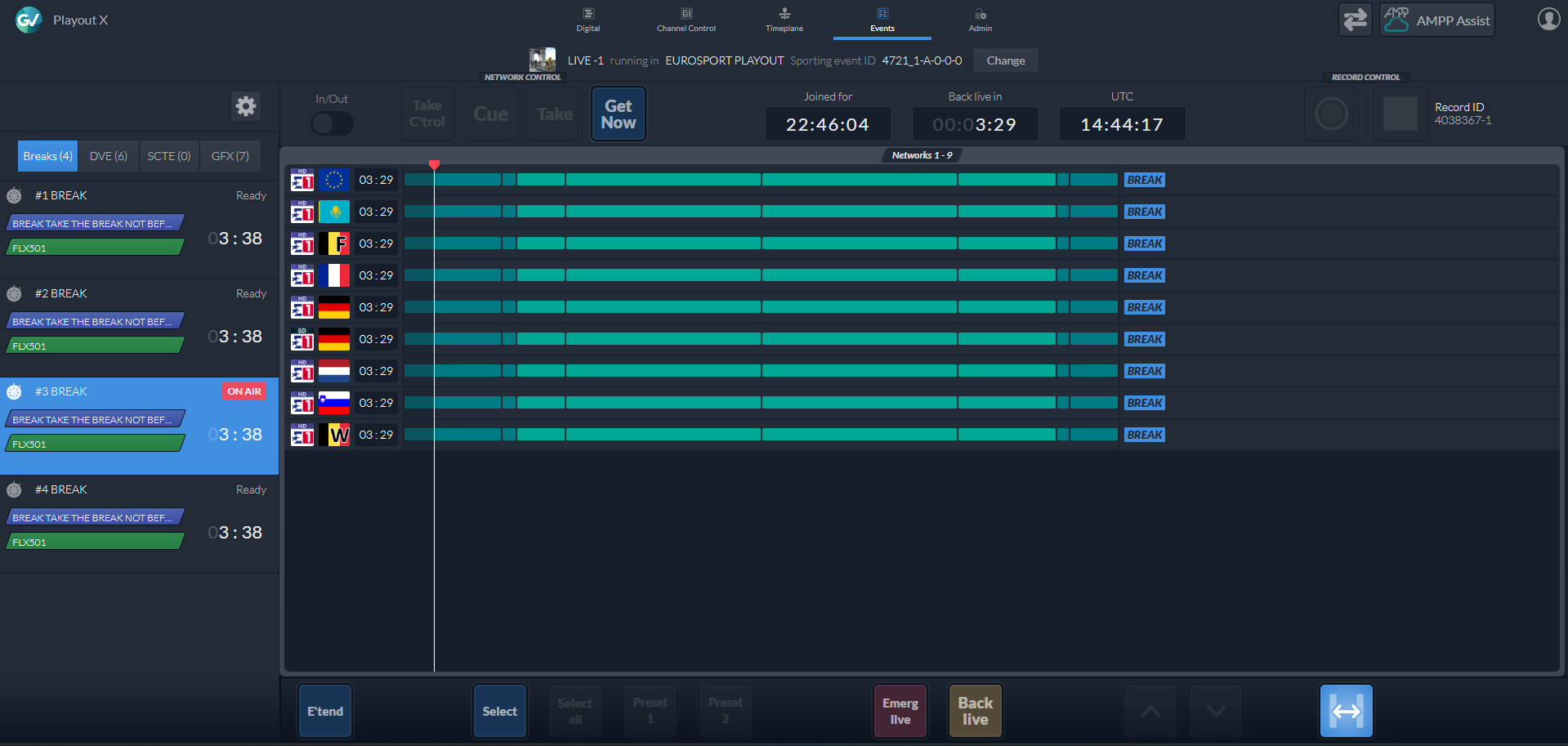The height and width of the screenshot is (746, 1568).
Task: Click the Belgium F flag network icon
Action: [334, 243]
